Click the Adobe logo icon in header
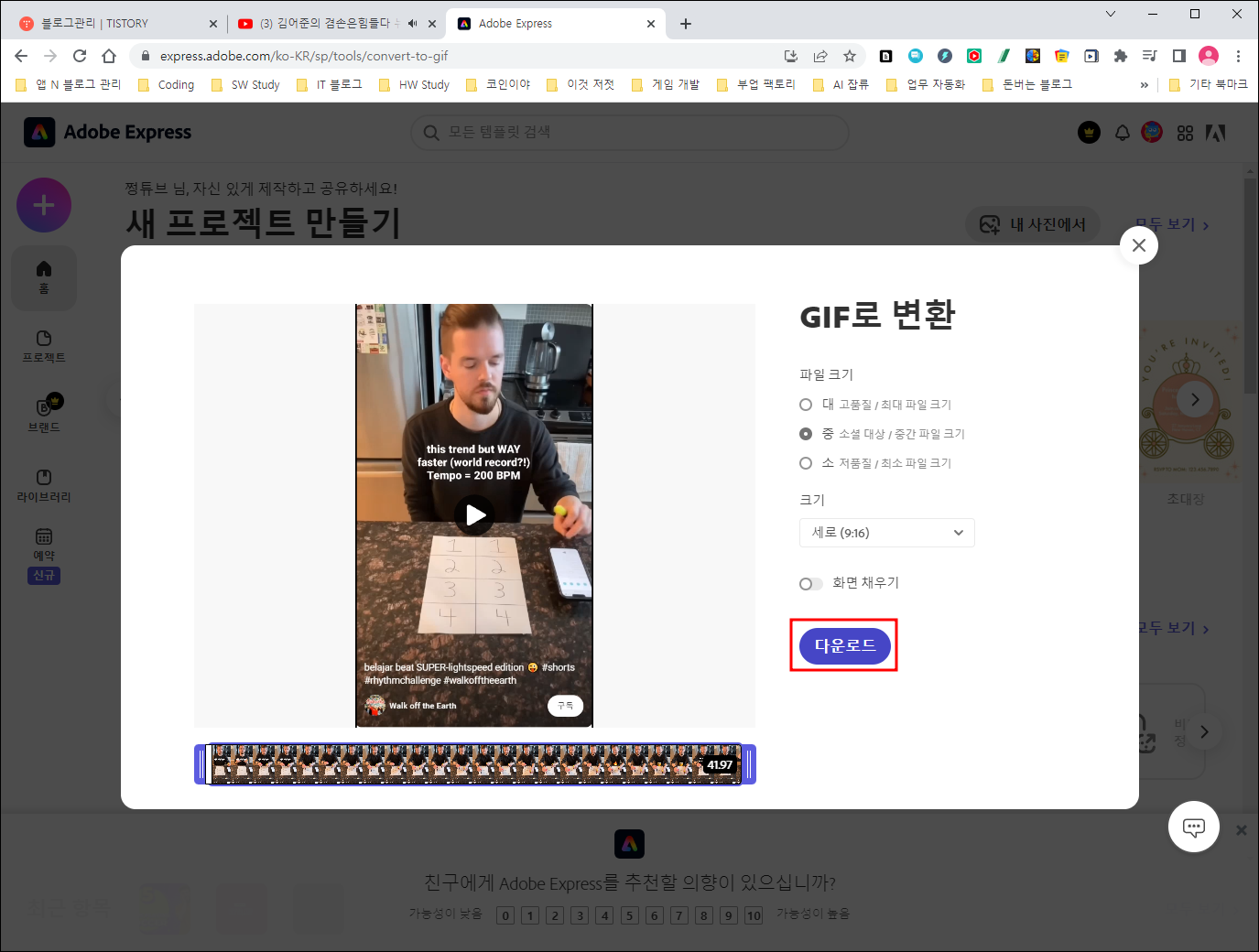1259x952 pixels. coord(1216,134)
